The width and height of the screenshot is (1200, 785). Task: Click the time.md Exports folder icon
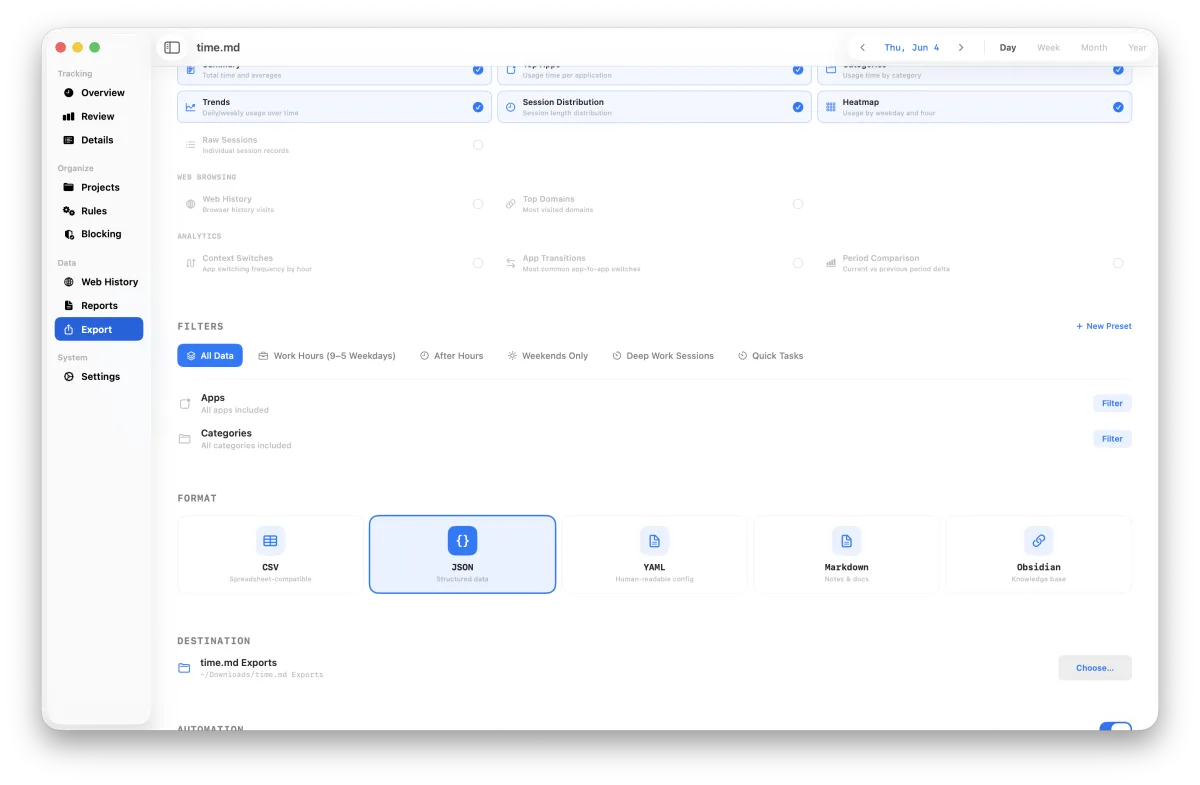(x=184, y=668)
